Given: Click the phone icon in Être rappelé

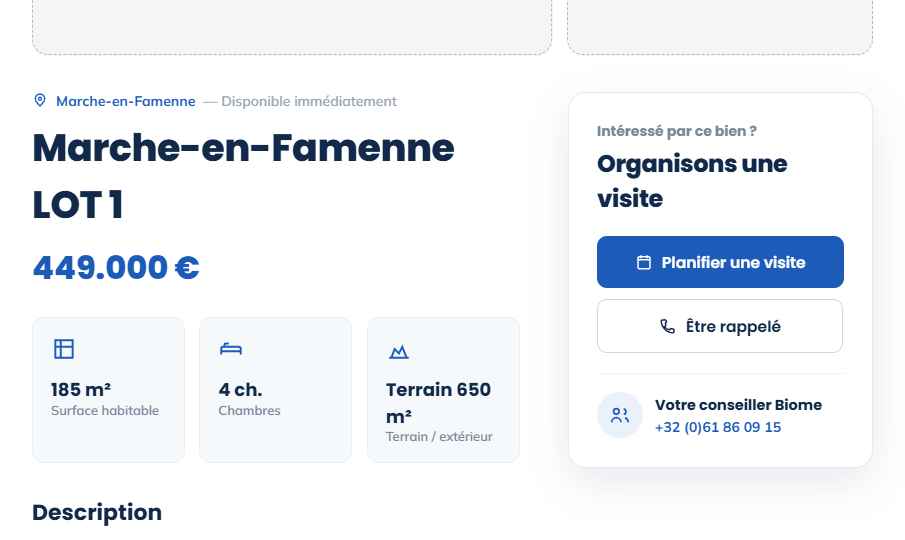Looking at the screenshot, I should click(667, 327).
